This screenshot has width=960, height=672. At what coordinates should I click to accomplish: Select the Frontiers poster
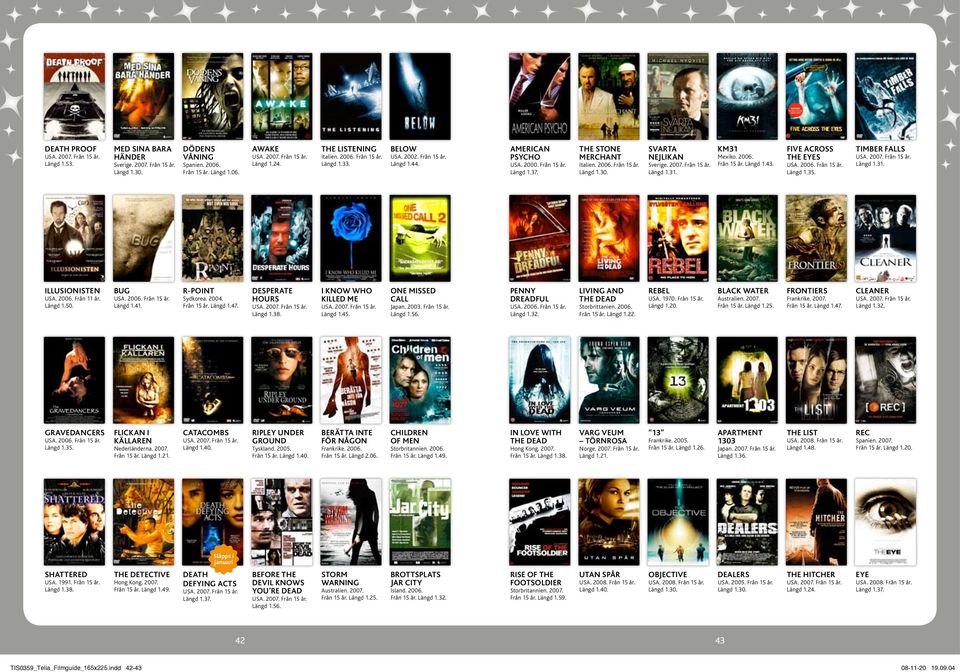tap(816, 238)
